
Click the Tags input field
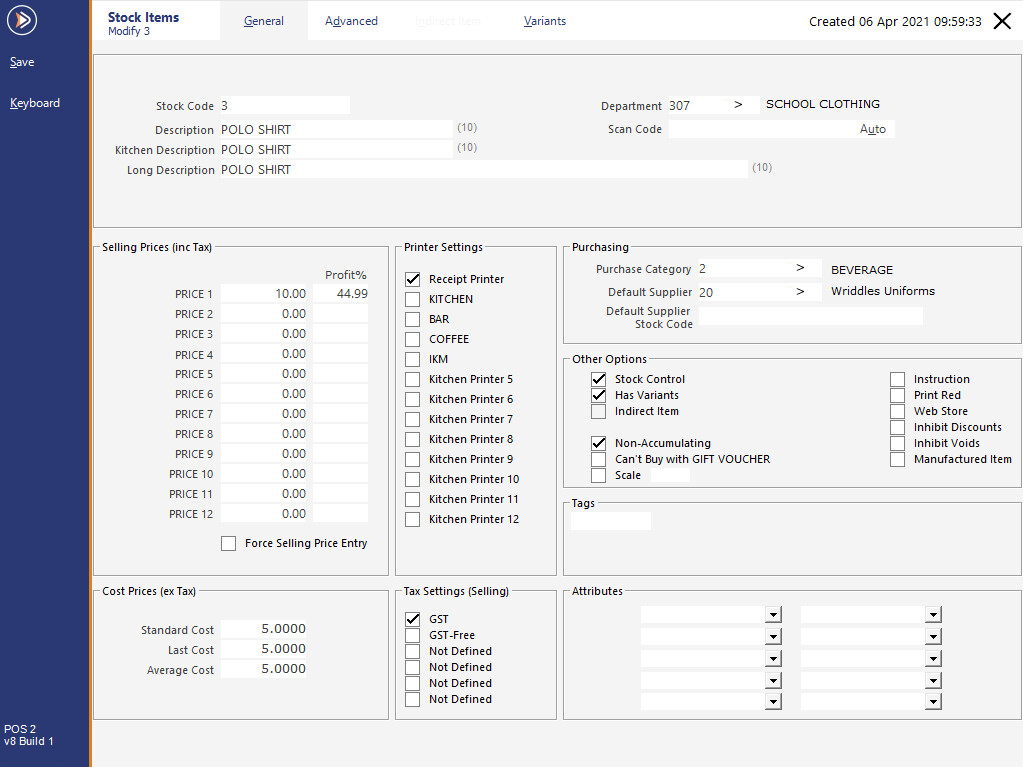pyautogui.click(x=610, y=521)
